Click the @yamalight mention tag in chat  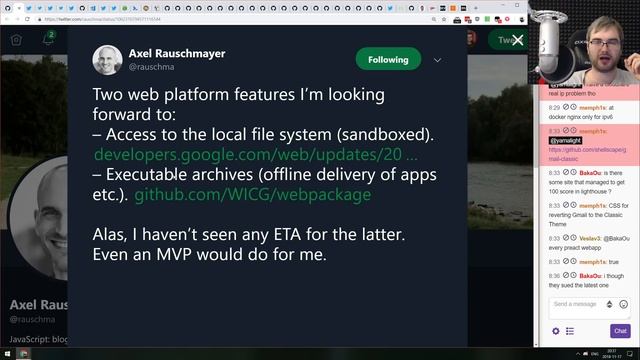click(x=565, y=140)
